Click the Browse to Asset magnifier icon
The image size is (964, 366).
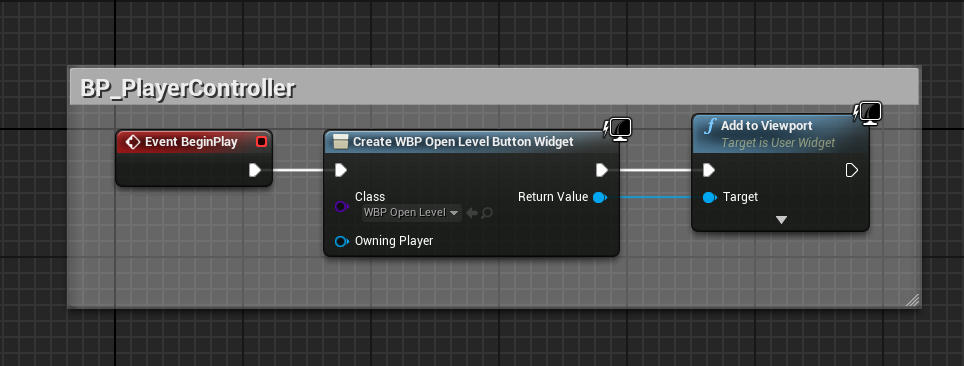tap(487, 213)
